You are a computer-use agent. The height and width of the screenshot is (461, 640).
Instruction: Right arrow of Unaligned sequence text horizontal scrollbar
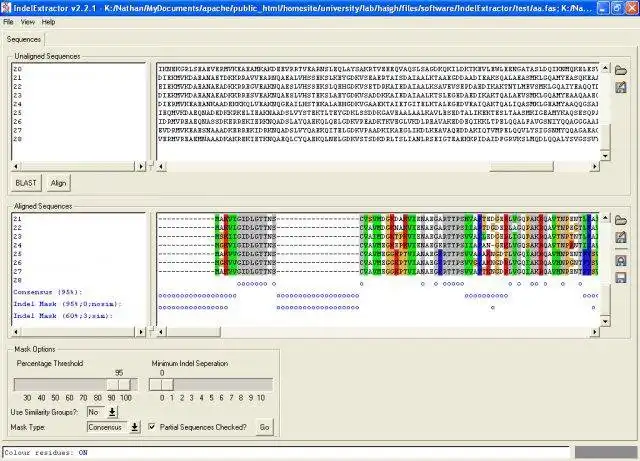point(595,166)
